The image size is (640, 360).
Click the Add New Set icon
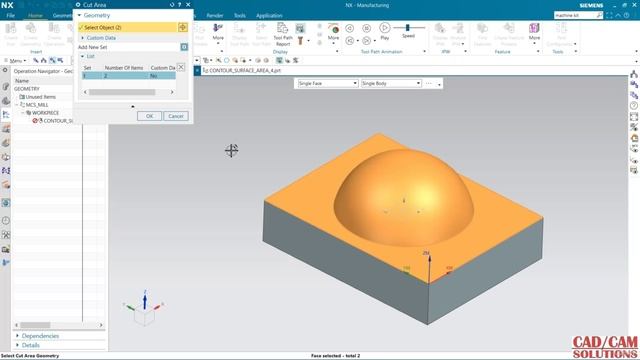click(184, 47)
